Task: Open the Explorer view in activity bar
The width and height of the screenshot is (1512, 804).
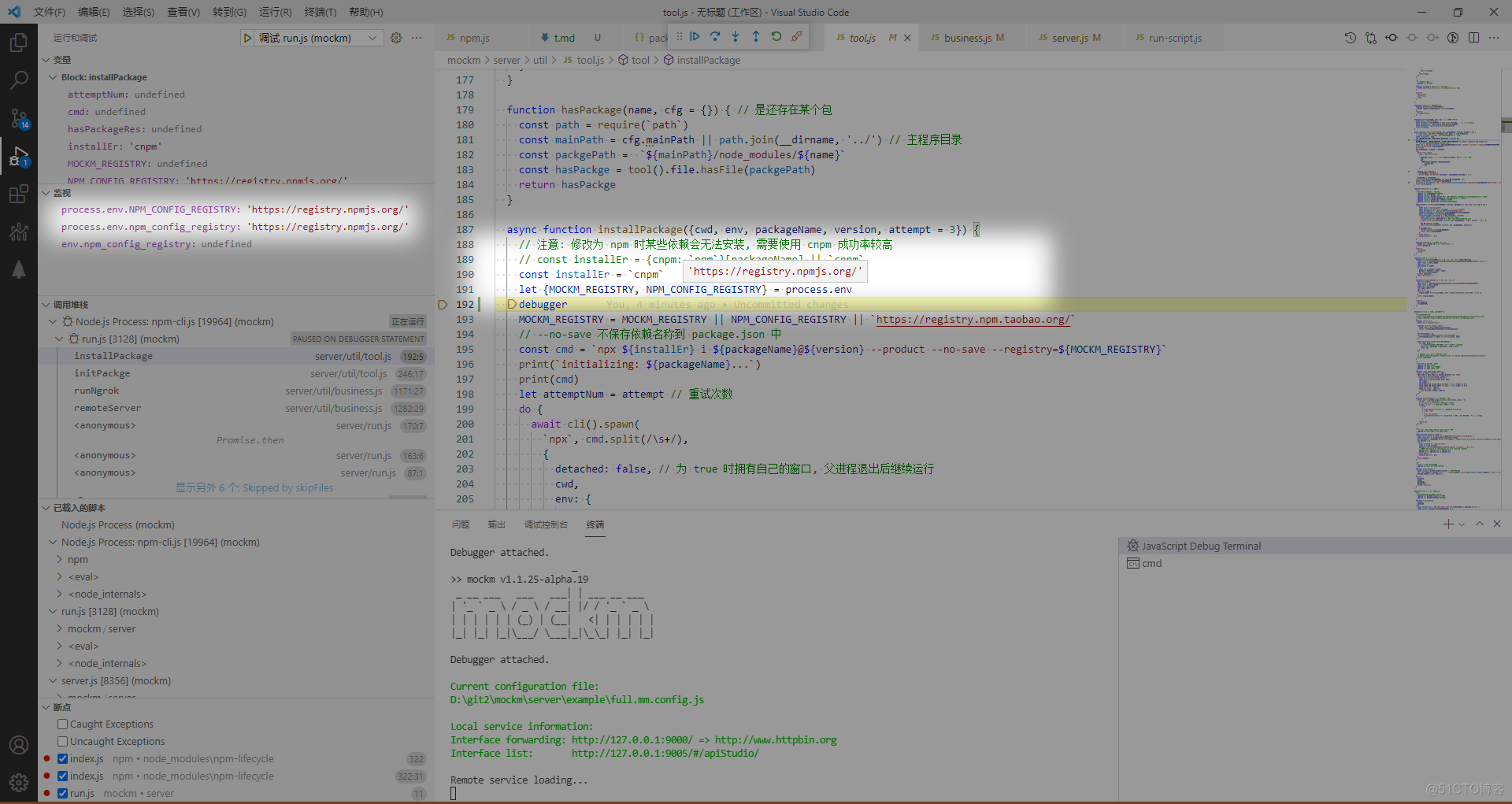Action: (x=19, y=43)
